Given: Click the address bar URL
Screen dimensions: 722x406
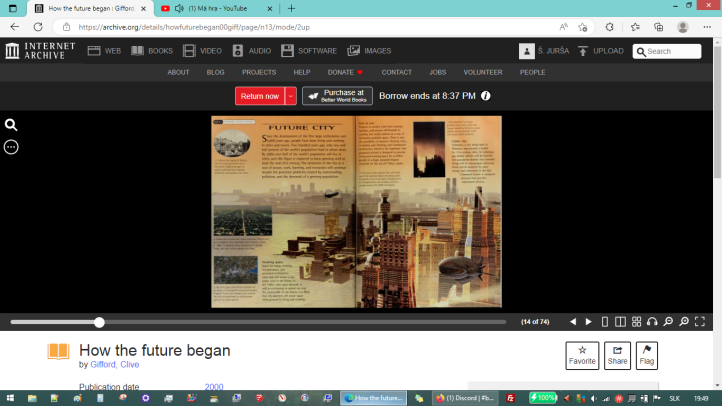Looking at the screenshot, I should tap(194, 27).
